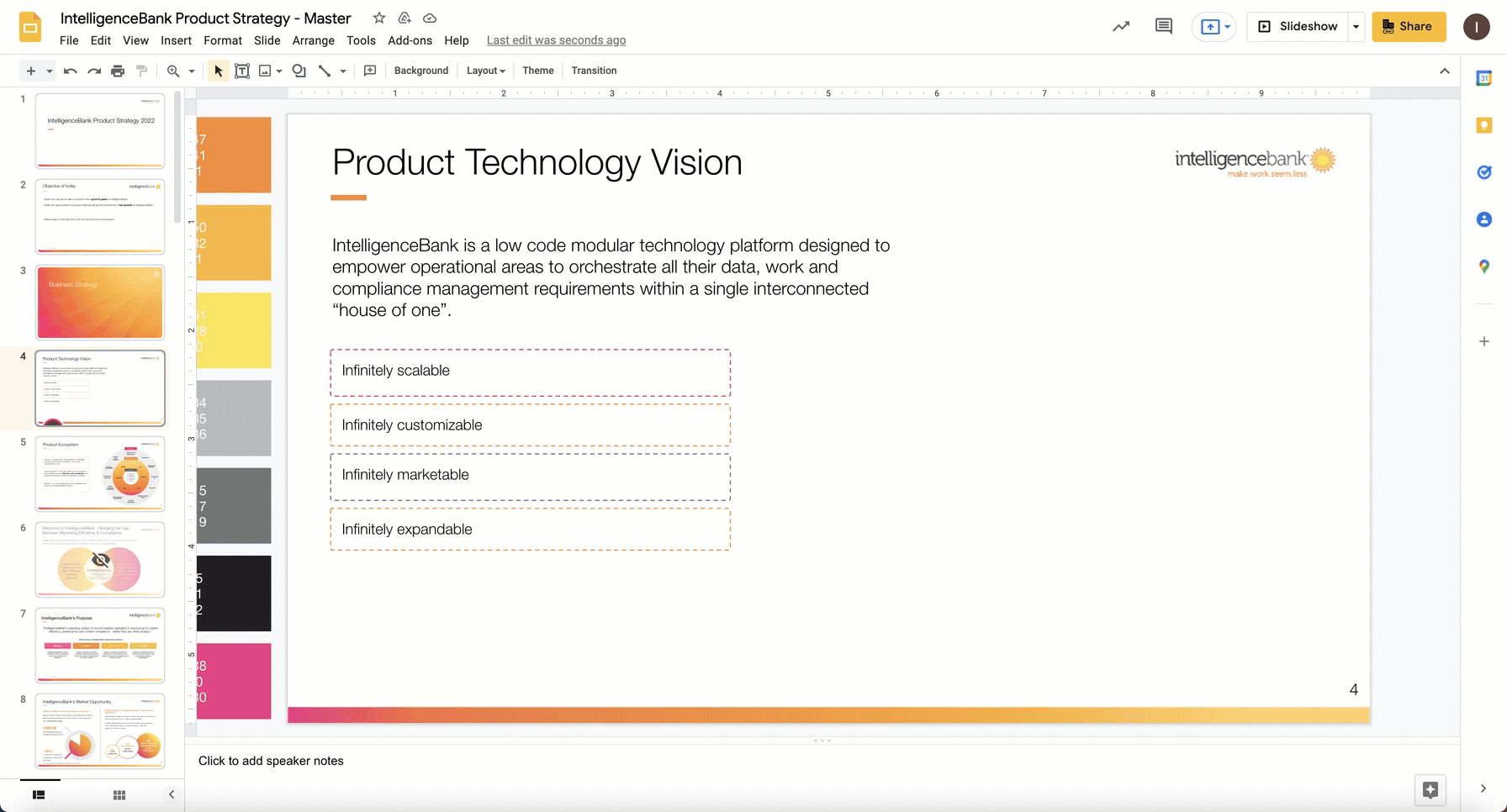The height and width of the screenshot is (812, 1507).
Task: Select the Shape tool icon
Action: (x=299, y=71)
